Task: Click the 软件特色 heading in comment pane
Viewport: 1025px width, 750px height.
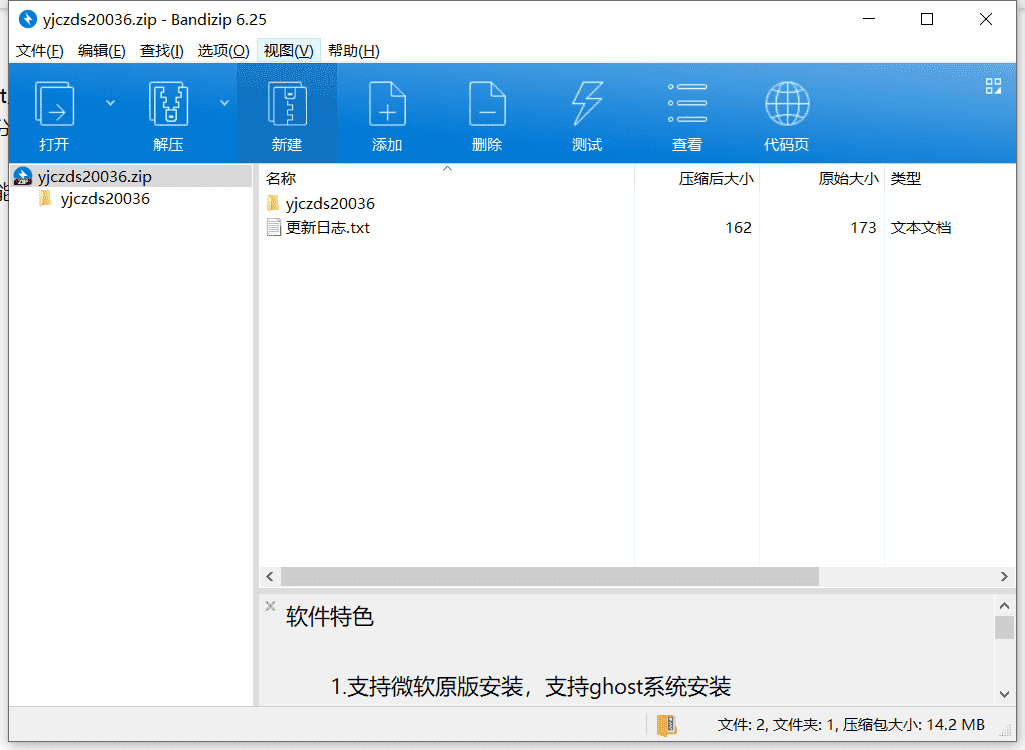Action: (329, 617)
